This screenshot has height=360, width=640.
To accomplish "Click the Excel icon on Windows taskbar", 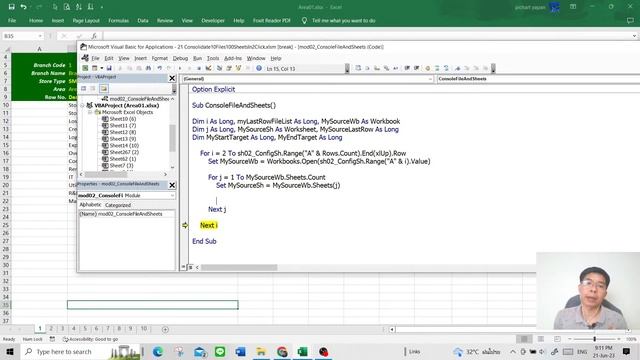I will pyautogui.click(x=302, y=351).
